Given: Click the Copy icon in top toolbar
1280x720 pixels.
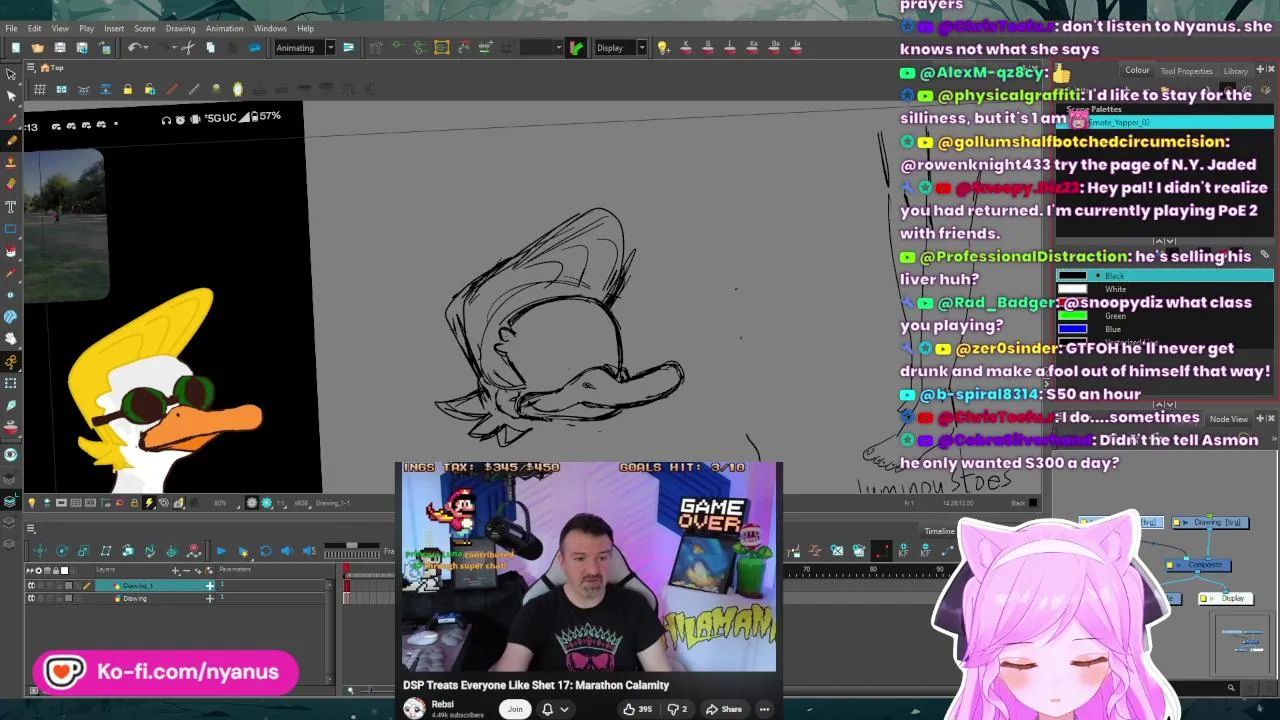Looking at the screenshot, I should (x=210, y=48).
